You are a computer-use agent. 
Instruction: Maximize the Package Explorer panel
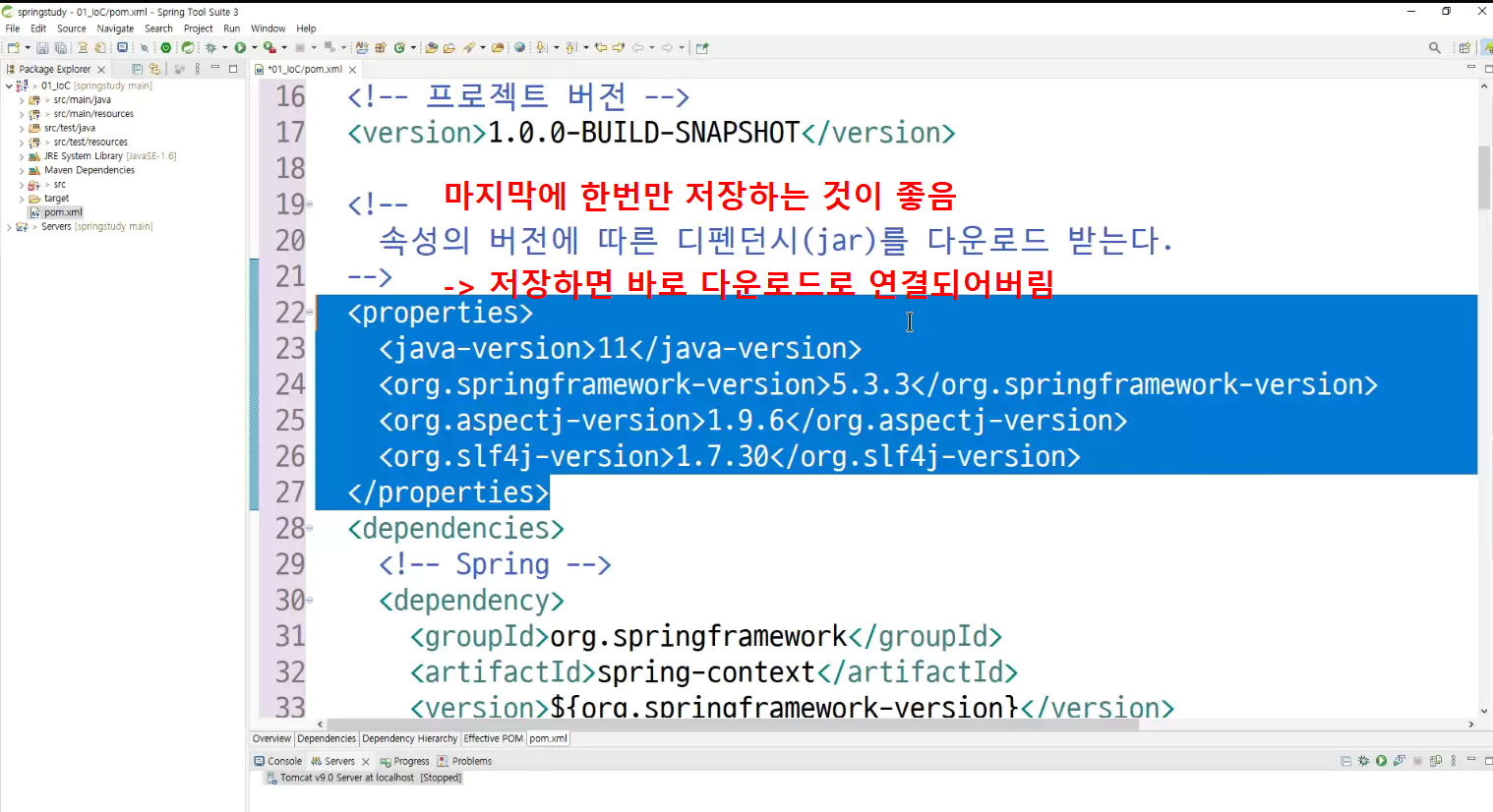233,69
